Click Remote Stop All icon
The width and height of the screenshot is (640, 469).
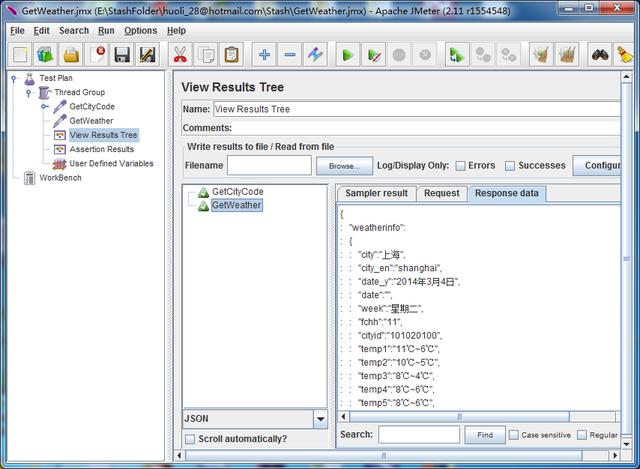click(483, 54)
